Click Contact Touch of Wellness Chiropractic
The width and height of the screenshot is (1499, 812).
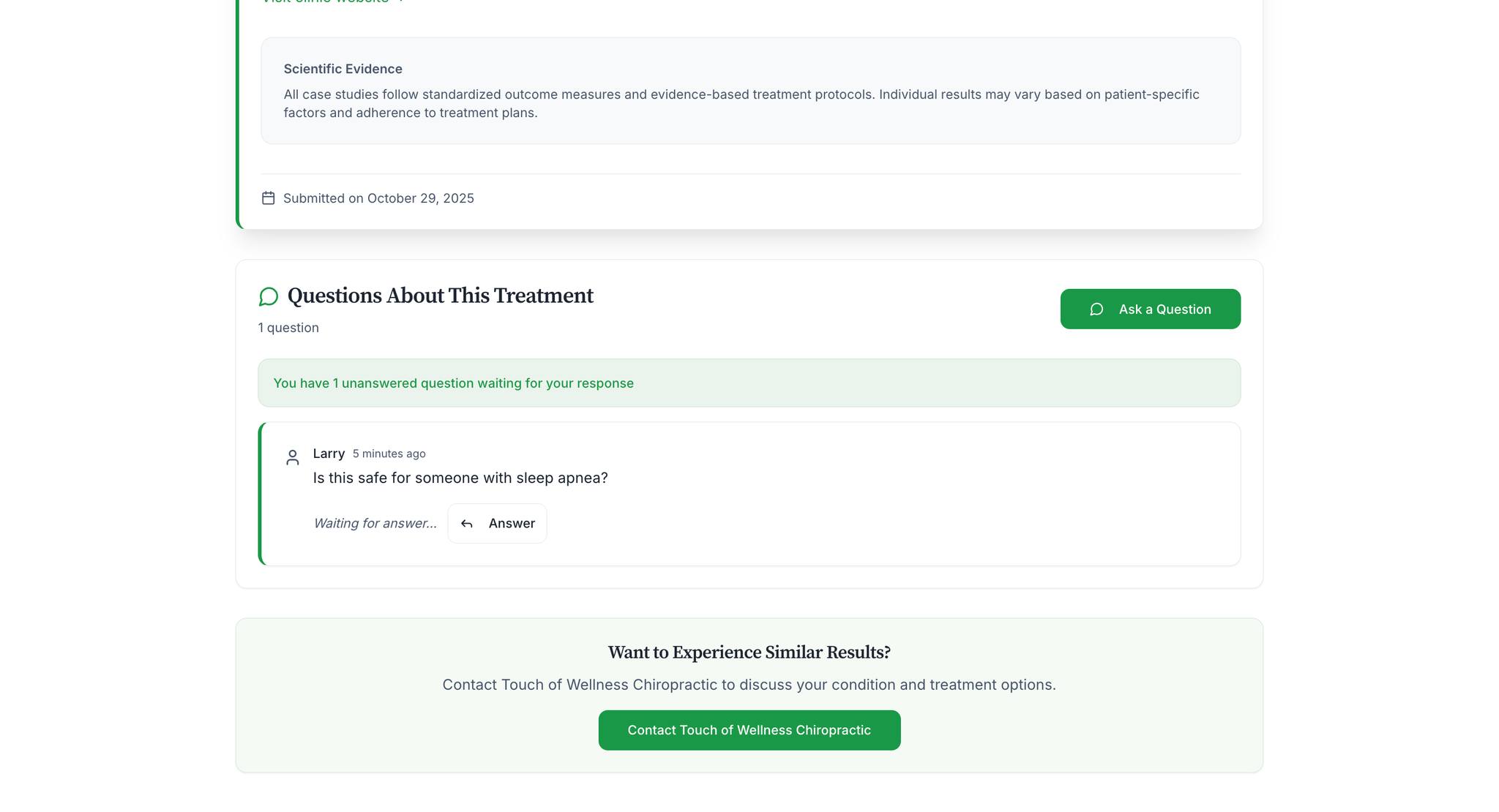click(749, 729)
